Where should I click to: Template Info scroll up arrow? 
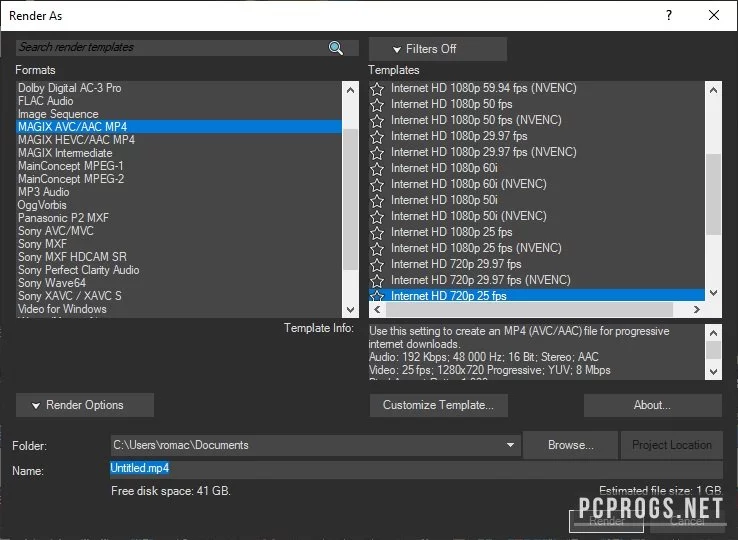(x=714, y=333)
